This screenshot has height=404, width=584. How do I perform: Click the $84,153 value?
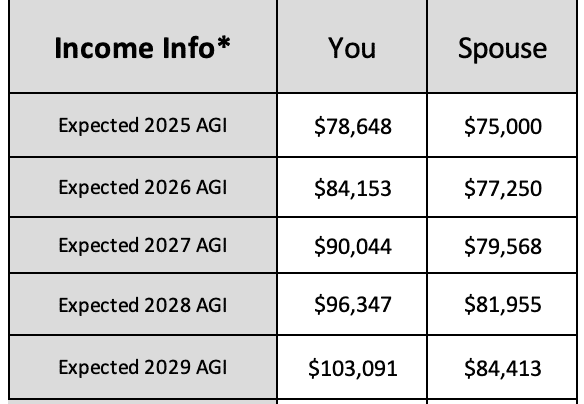point(353,188)
